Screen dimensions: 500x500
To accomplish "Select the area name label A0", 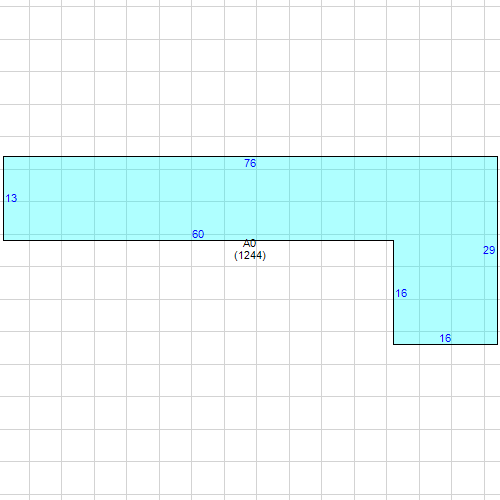I will (250, 243).
